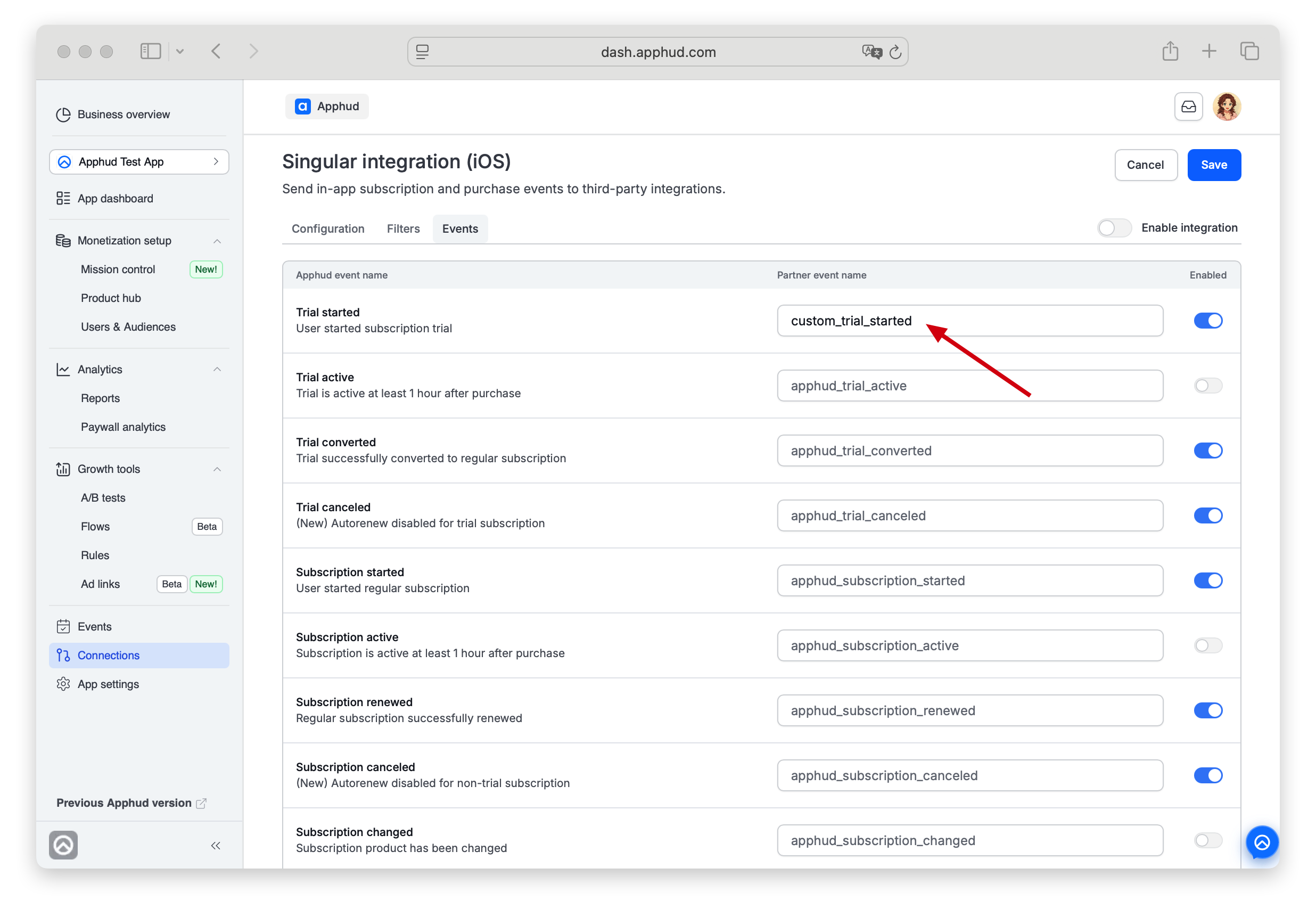1316x917 pixels.
Task: Switch to the Configuration tab
Action: click(328, 229)
